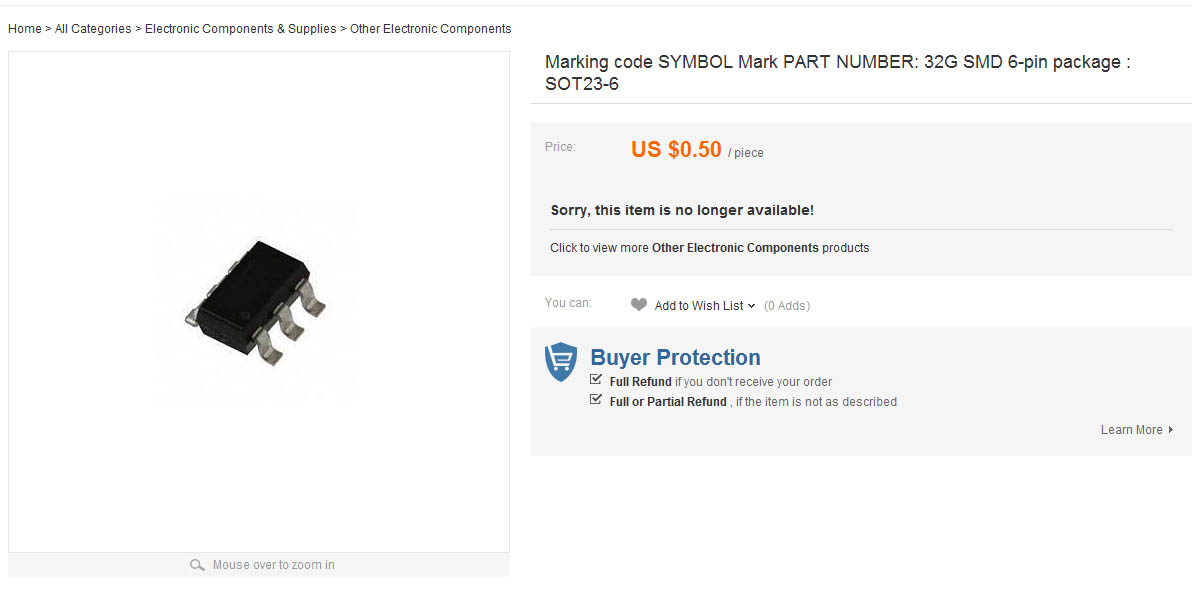Select the Other Electronic Components breadcrumb at top
The width and height of the screenshot is (1192, 592).
coord(430,29)
